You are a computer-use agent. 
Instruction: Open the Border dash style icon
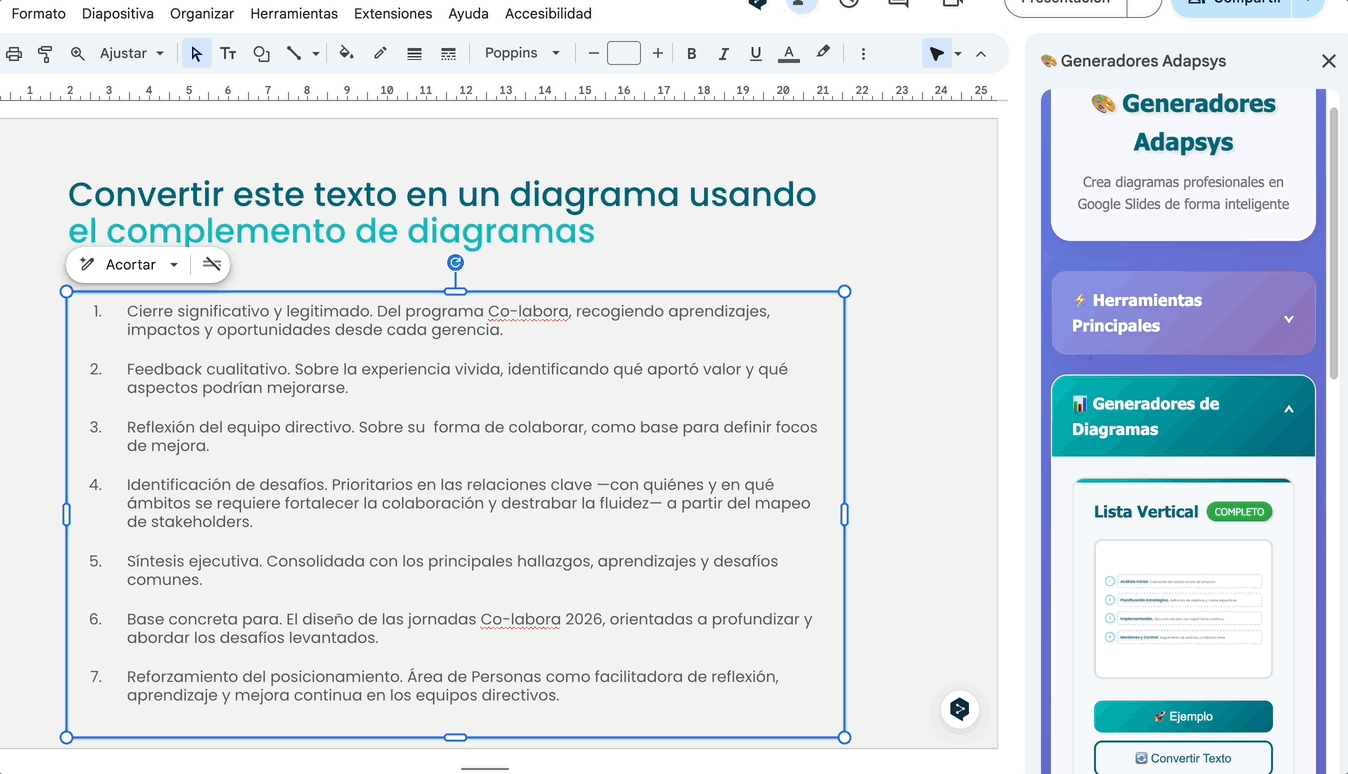[x=448, y=54]
